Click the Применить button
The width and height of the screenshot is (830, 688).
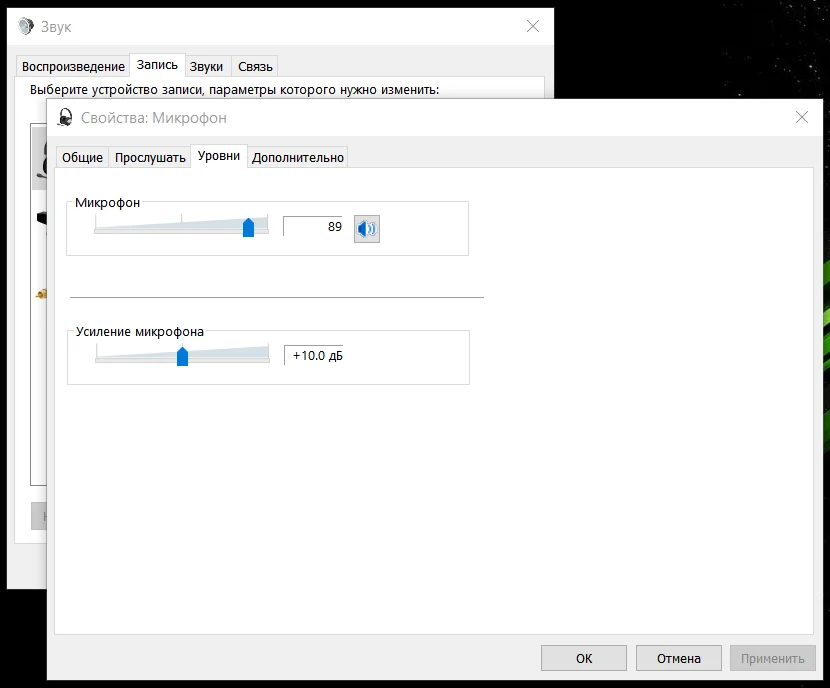tap(772, 658)
